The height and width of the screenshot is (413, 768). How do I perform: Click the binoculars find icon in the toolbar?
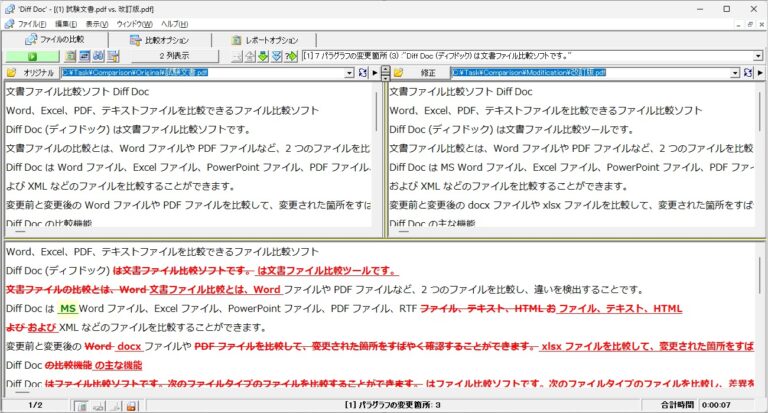pyautogui.click(x=98, y=56)
